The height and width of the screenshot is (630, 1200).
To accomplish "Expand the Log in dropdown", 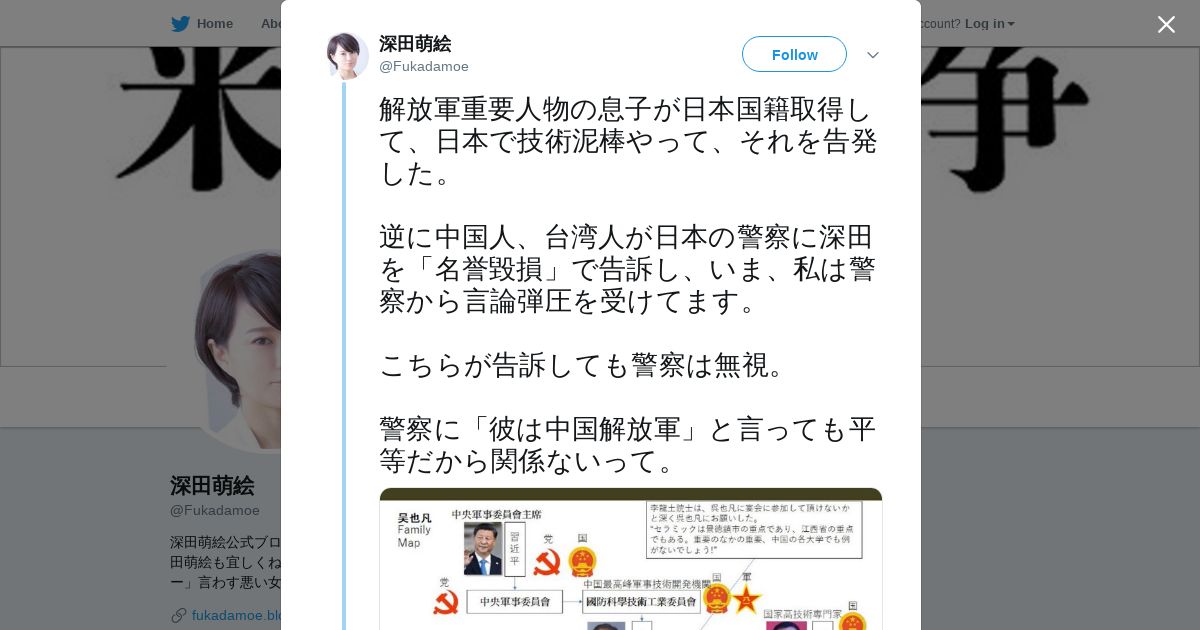I will click(x=990, y=24).
